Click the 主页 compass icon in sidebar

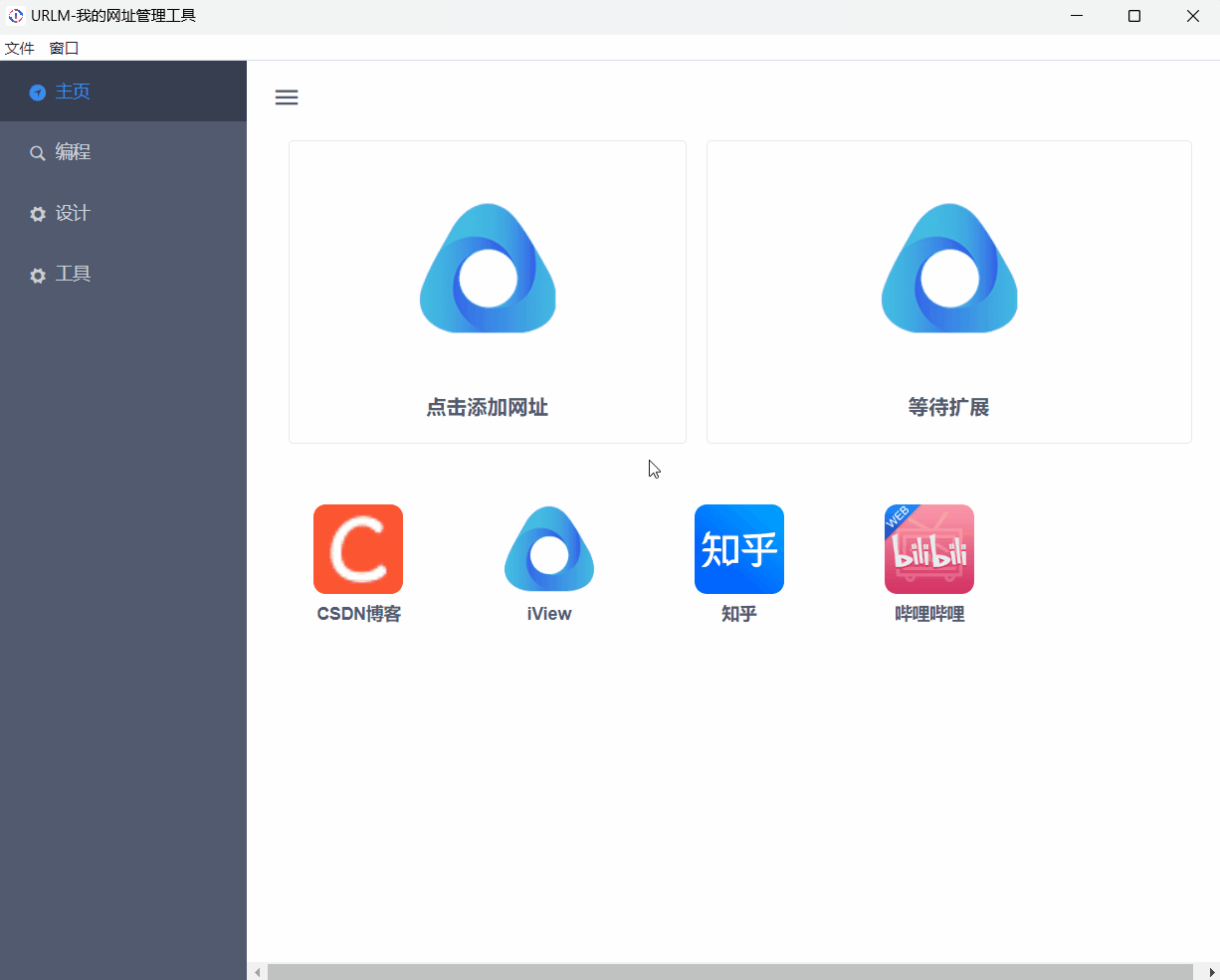[38, 93]
